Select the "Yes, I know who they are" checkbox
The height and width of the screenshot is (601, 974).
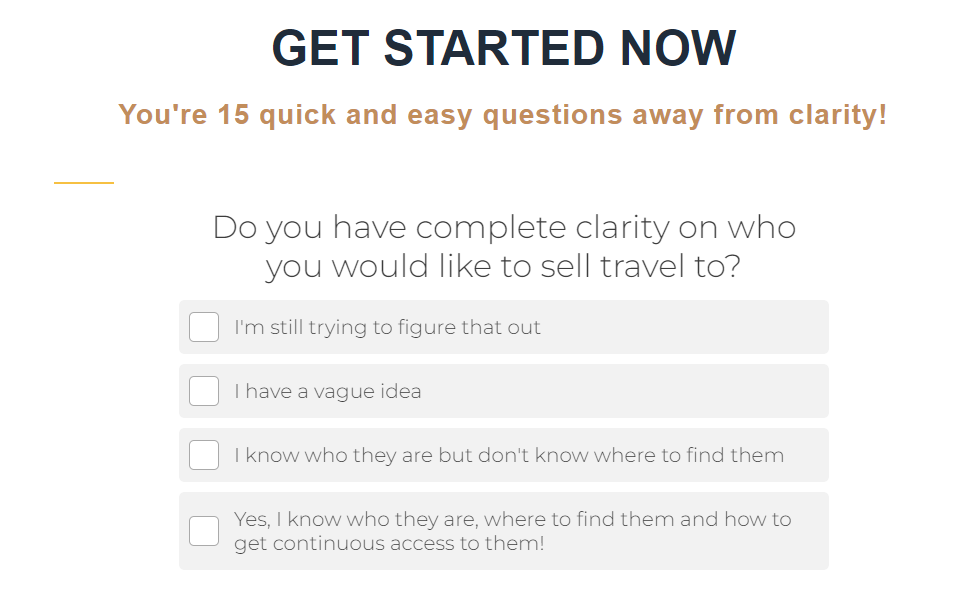click(x=204, y=531)
